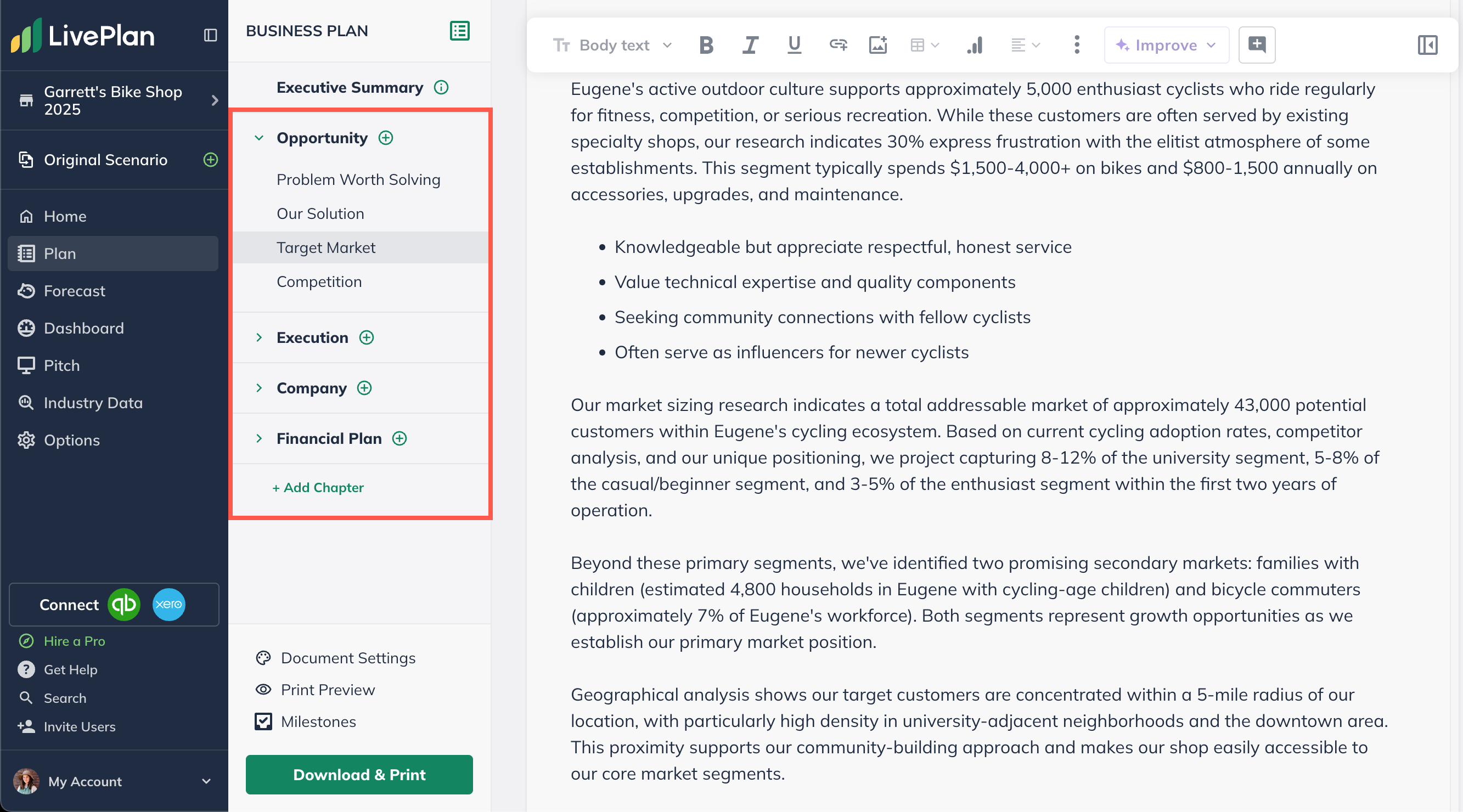Insert a chart from toolbar
The image size is (1463, 812).
pos(975,45)
